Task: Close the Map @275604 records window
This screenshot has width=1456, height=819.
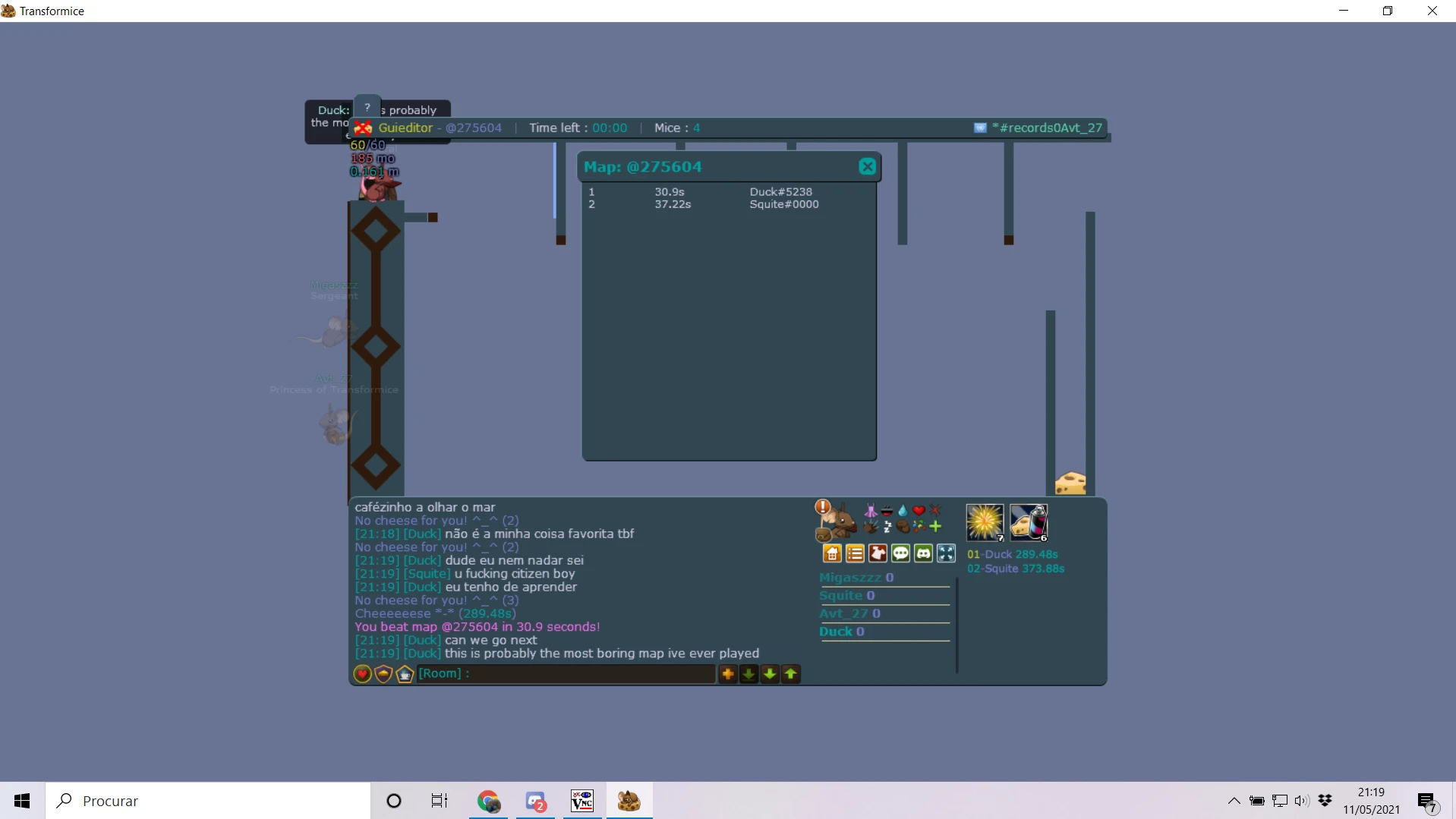Action: (x=867, y=167)
